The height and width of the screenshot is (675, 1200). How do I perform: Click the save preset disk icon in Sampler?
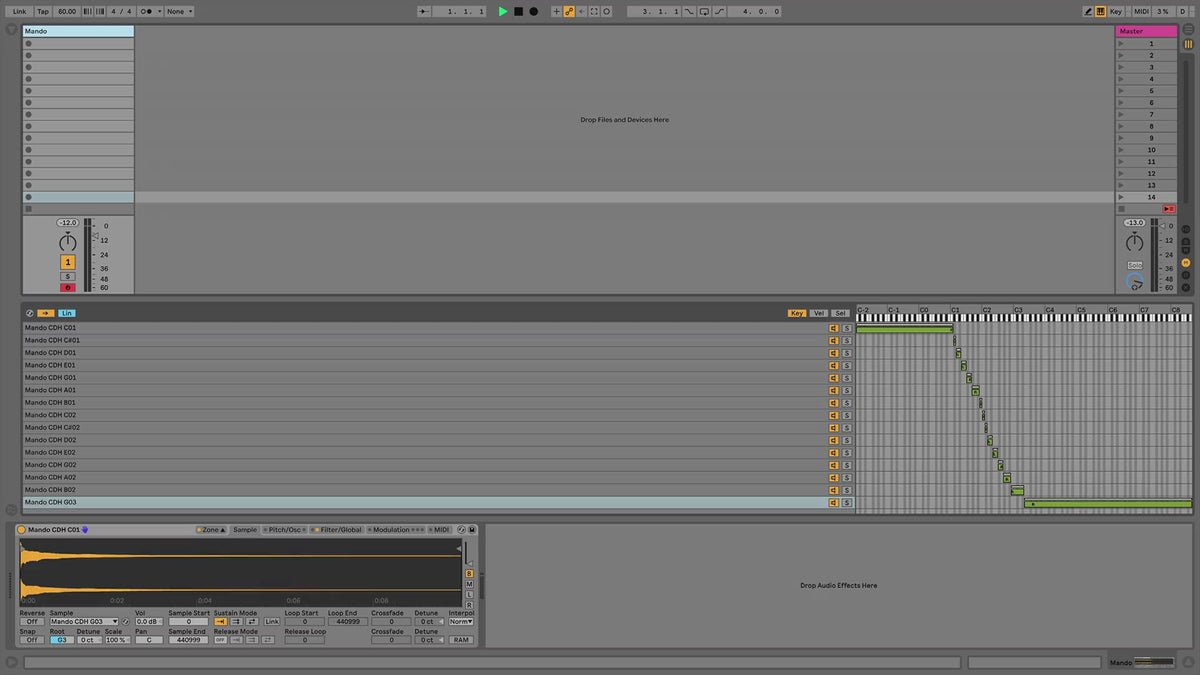point(472,530)
